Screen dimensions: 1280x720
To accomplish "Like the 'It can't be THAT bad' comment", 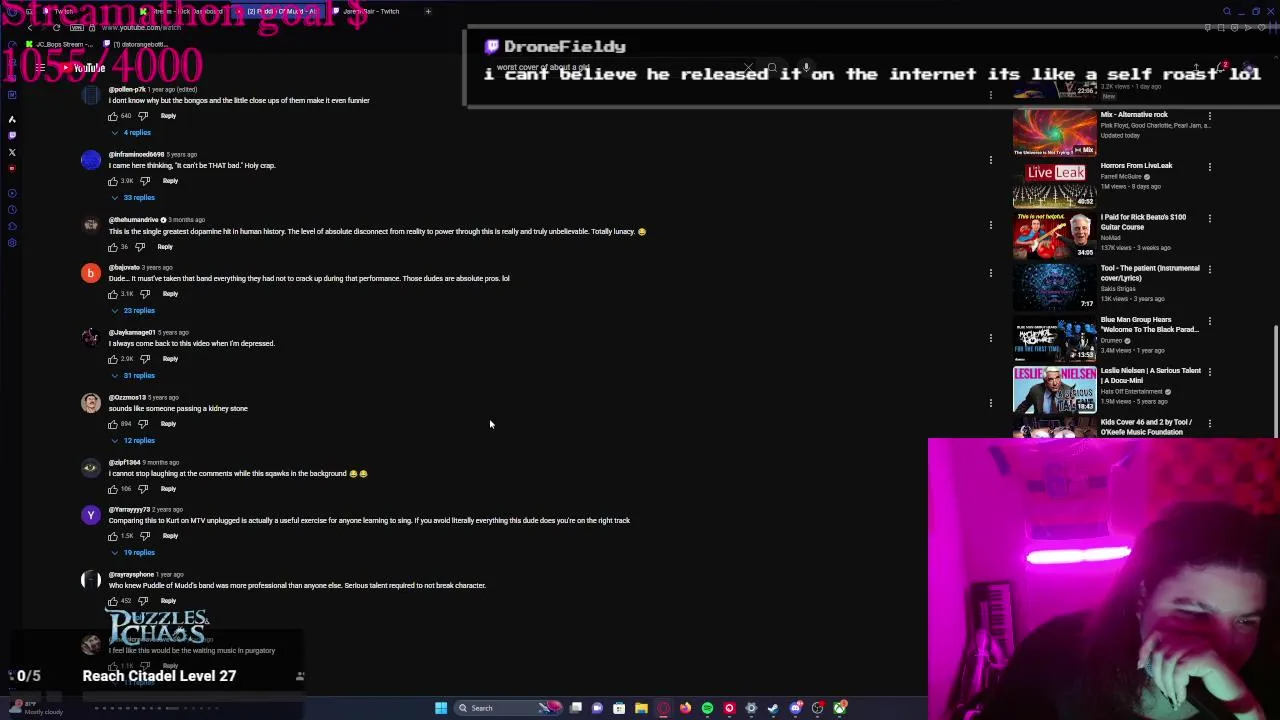I will coord(113,181).
